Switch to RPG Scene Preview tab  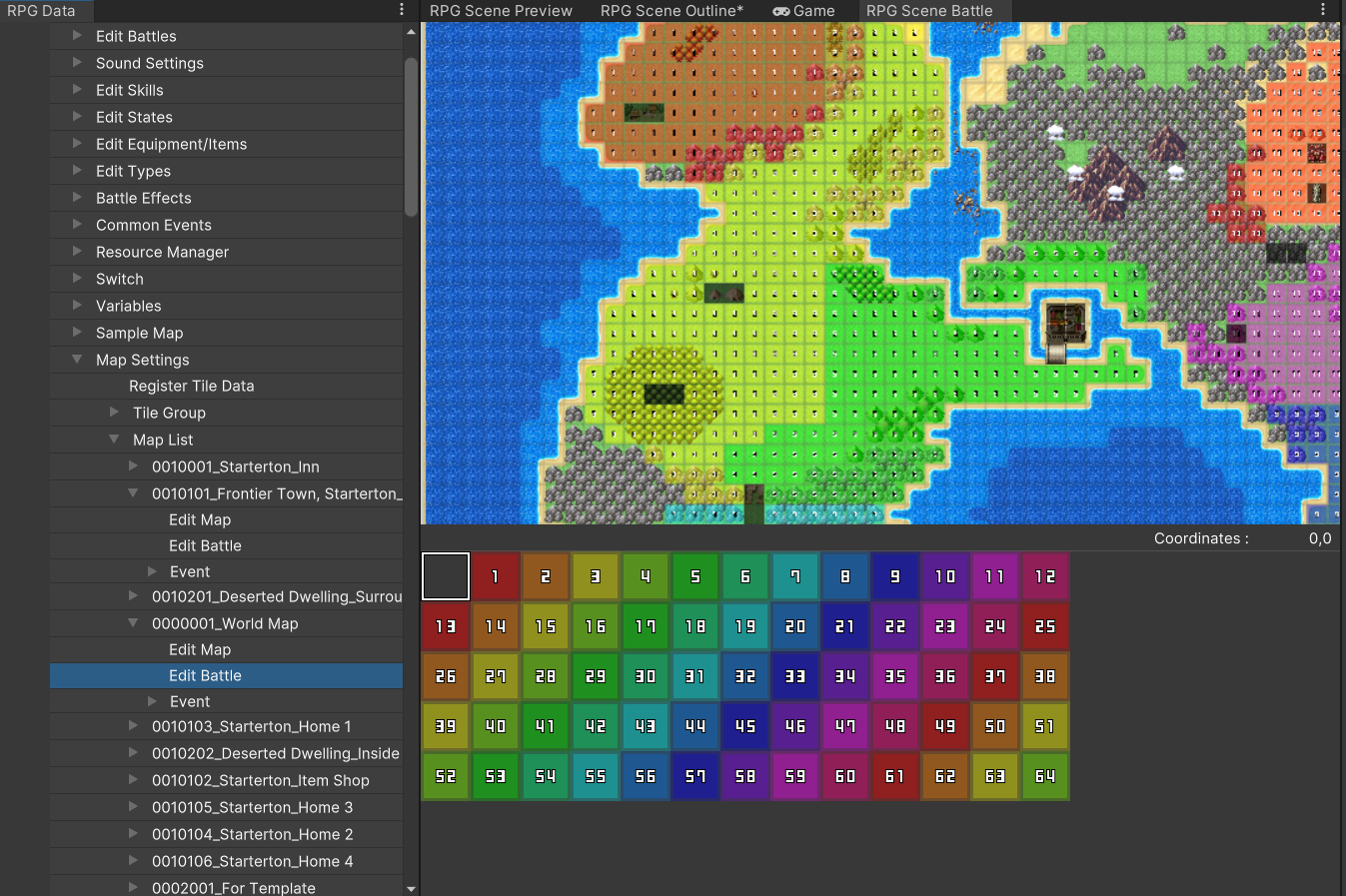tap(501, 11)
